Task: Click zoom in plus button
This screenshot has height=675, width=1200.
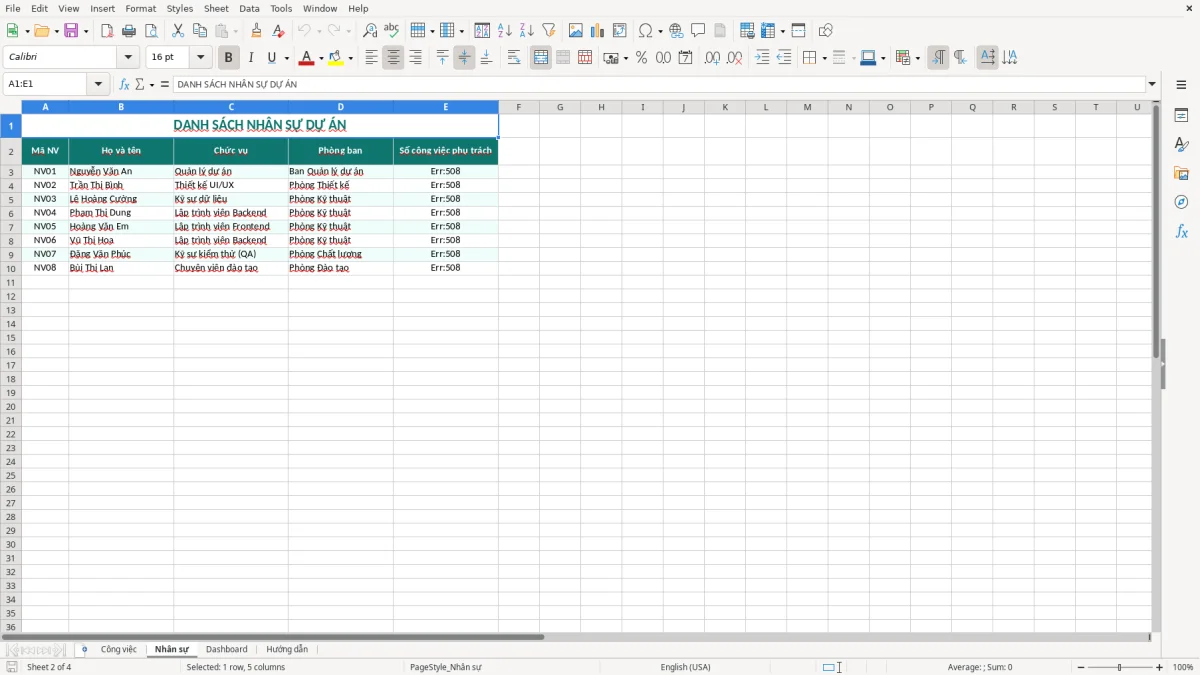Action: (x=1160, y=667)
